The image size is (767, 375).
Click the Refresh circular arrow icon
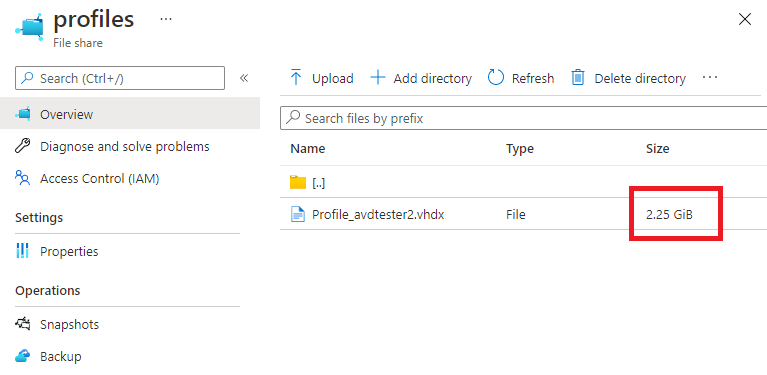(496, 78)
